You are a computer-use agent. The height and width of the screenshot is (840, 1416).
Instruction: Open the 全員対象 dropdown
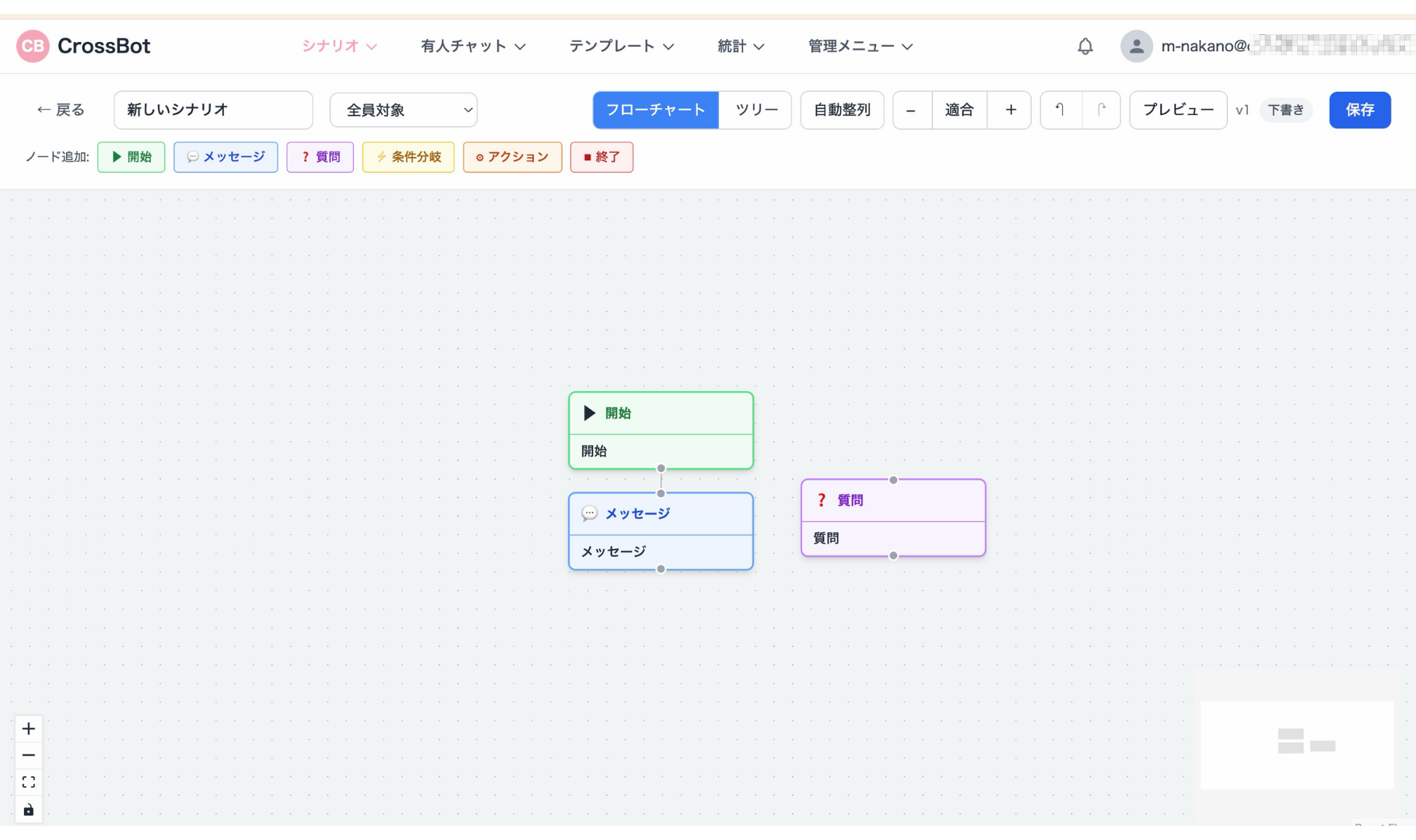[403, 110]
